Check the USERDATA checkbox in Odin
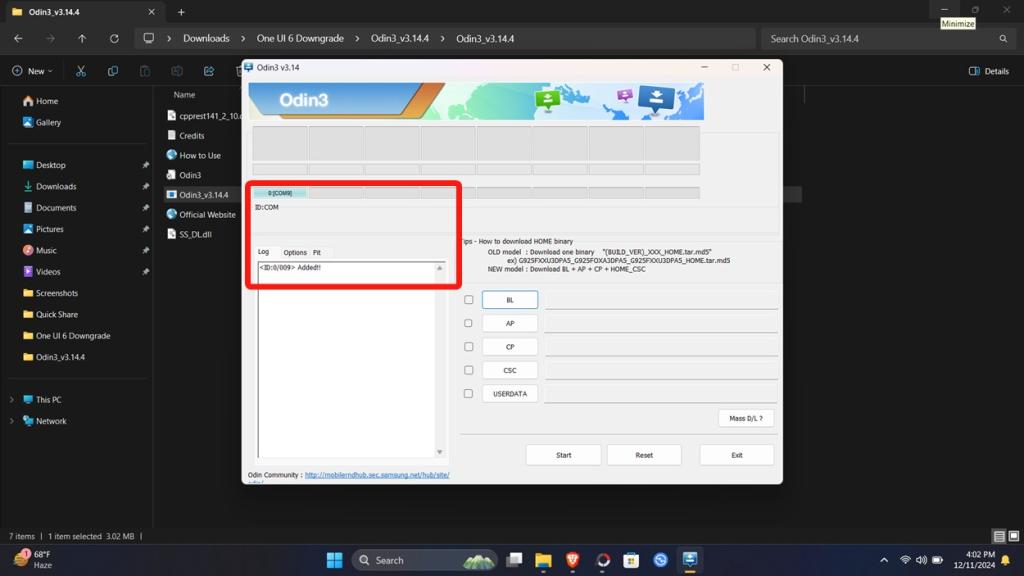 (x=467, y=393)
